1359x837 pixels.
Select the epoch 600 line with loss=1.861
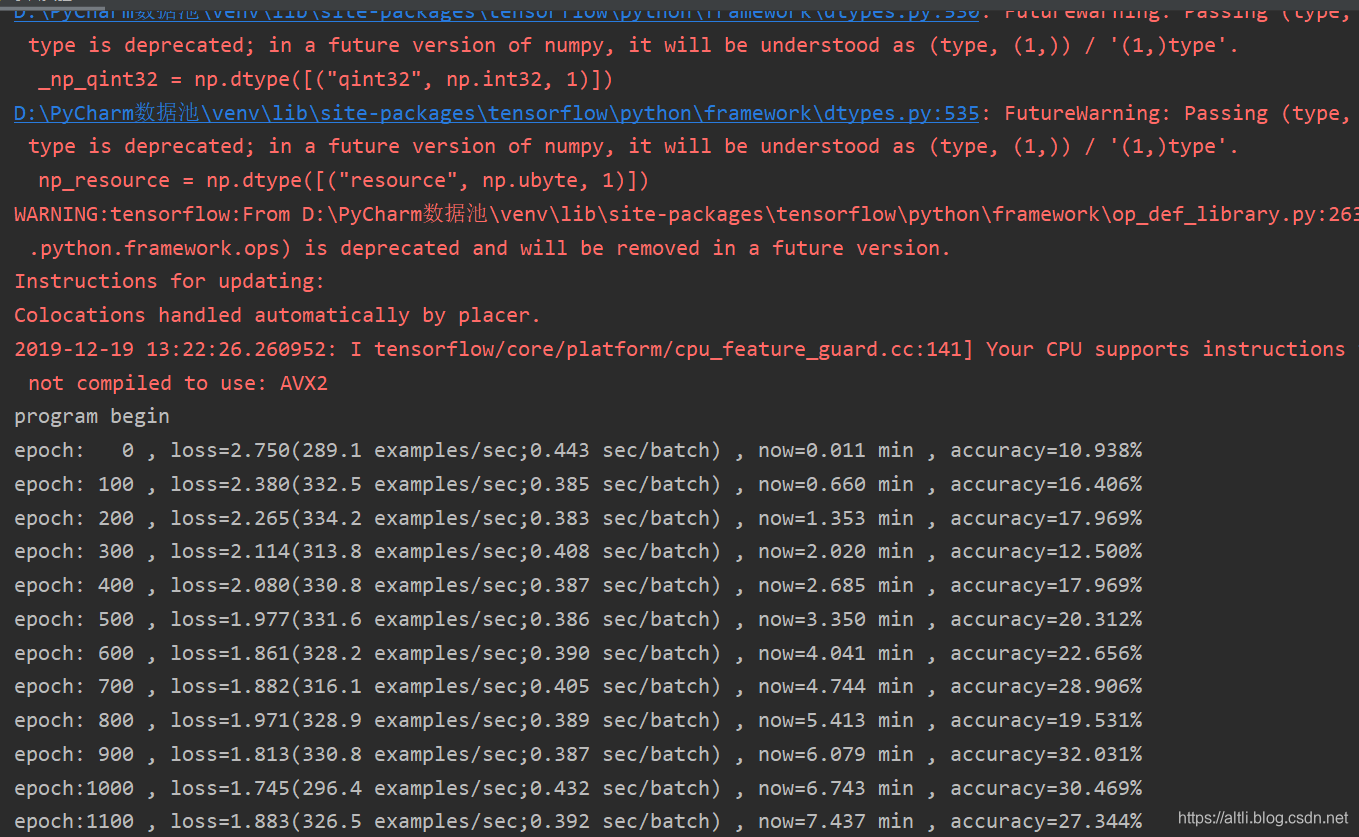click(x=578, y=653)
